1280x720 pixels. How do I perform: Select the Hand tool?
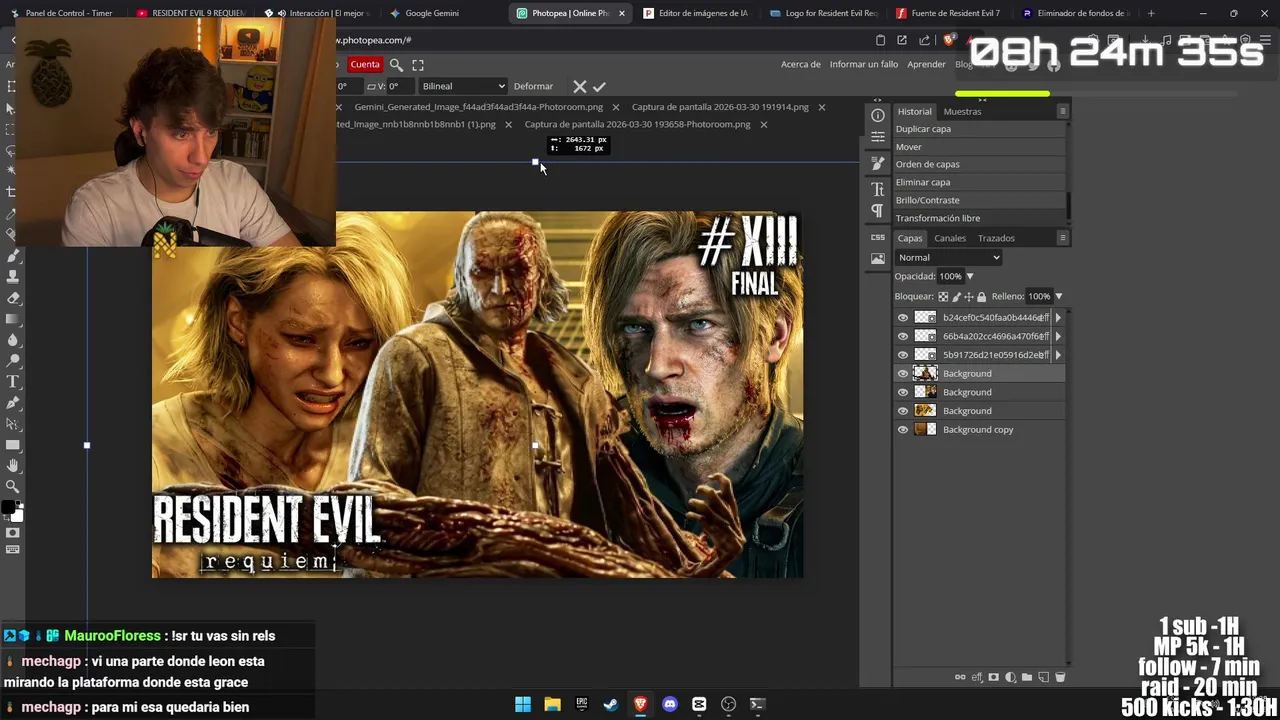(12, 466)
